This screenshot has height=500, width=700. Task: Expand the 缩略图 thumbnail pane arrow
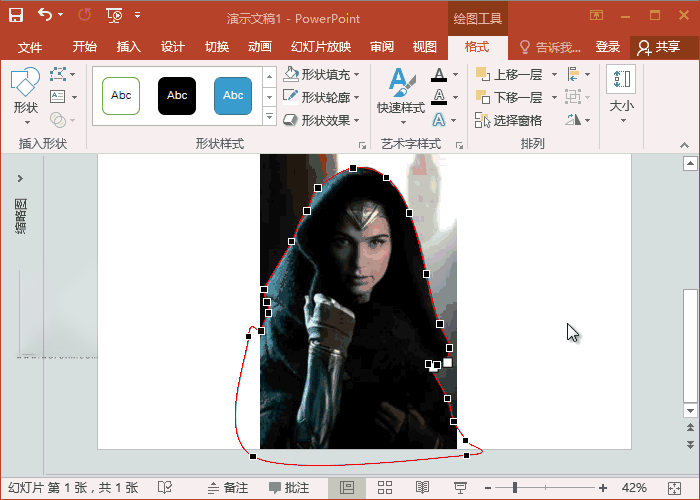20,179
